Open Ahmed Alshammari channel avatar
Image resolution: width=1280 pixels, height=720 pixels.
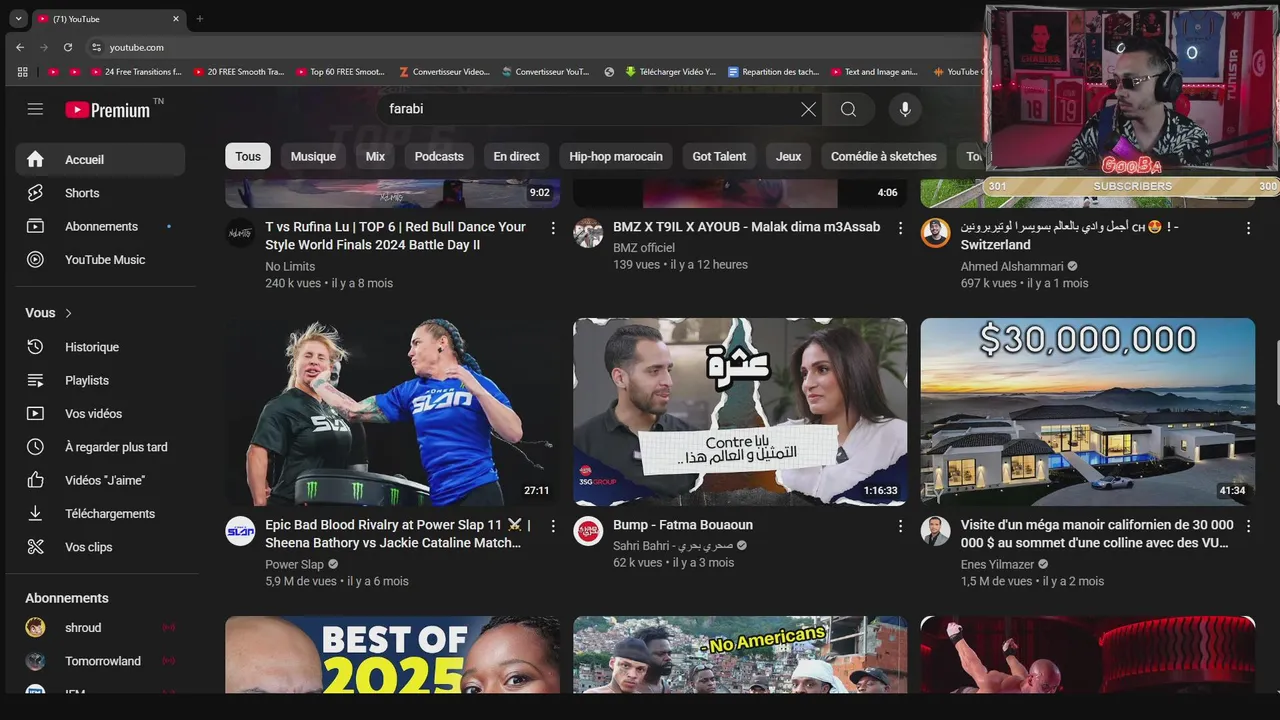(935, 233)
